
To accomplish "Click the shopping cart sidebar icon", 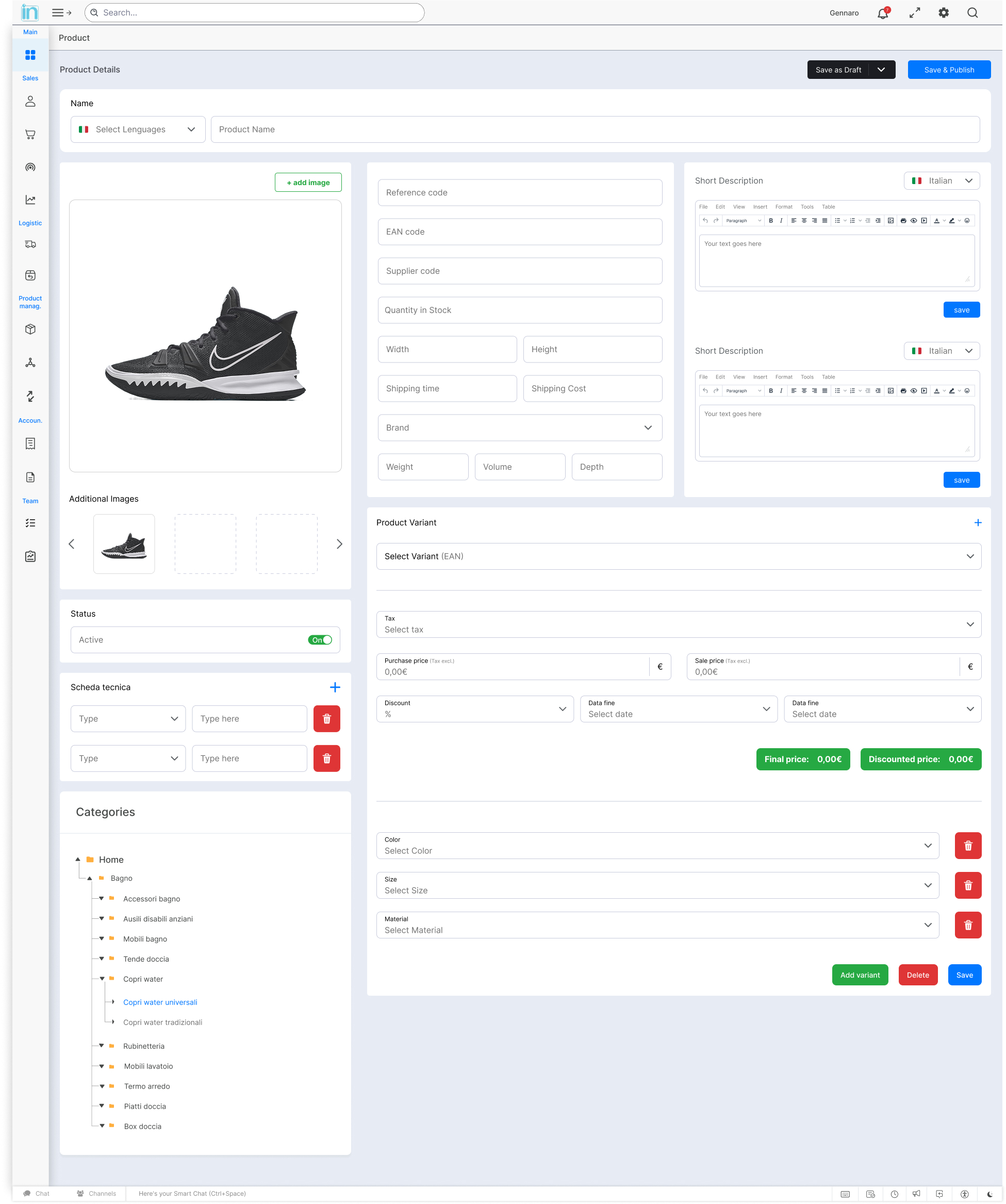I will (30, 134).
